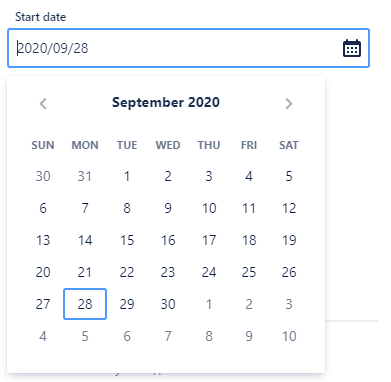Advance to next month with right chevron
Screen dimensions: 391x382
coord(289,103)
